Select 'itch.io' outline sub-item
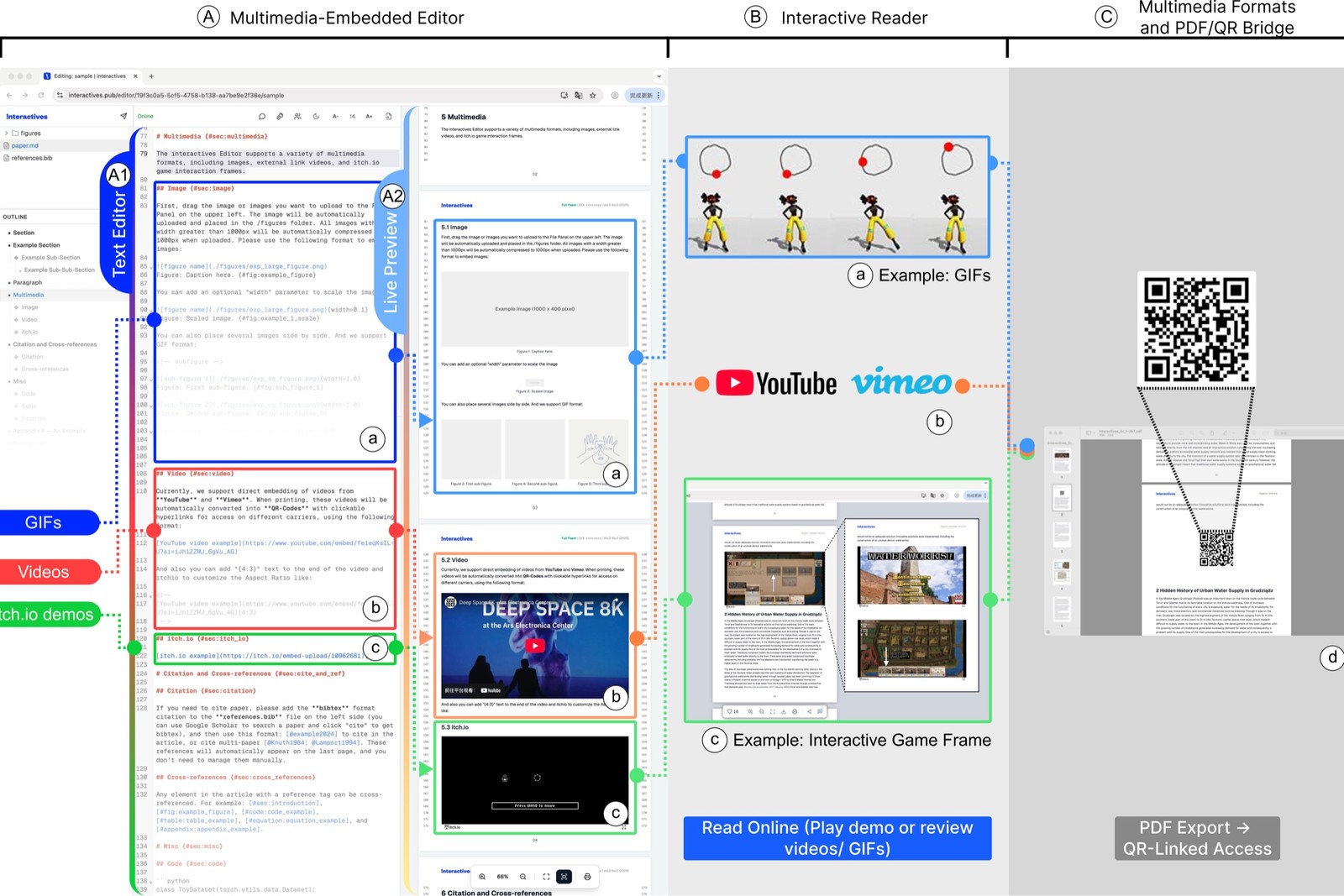This screenshot has height=896, width=1344. coord(29,332)
